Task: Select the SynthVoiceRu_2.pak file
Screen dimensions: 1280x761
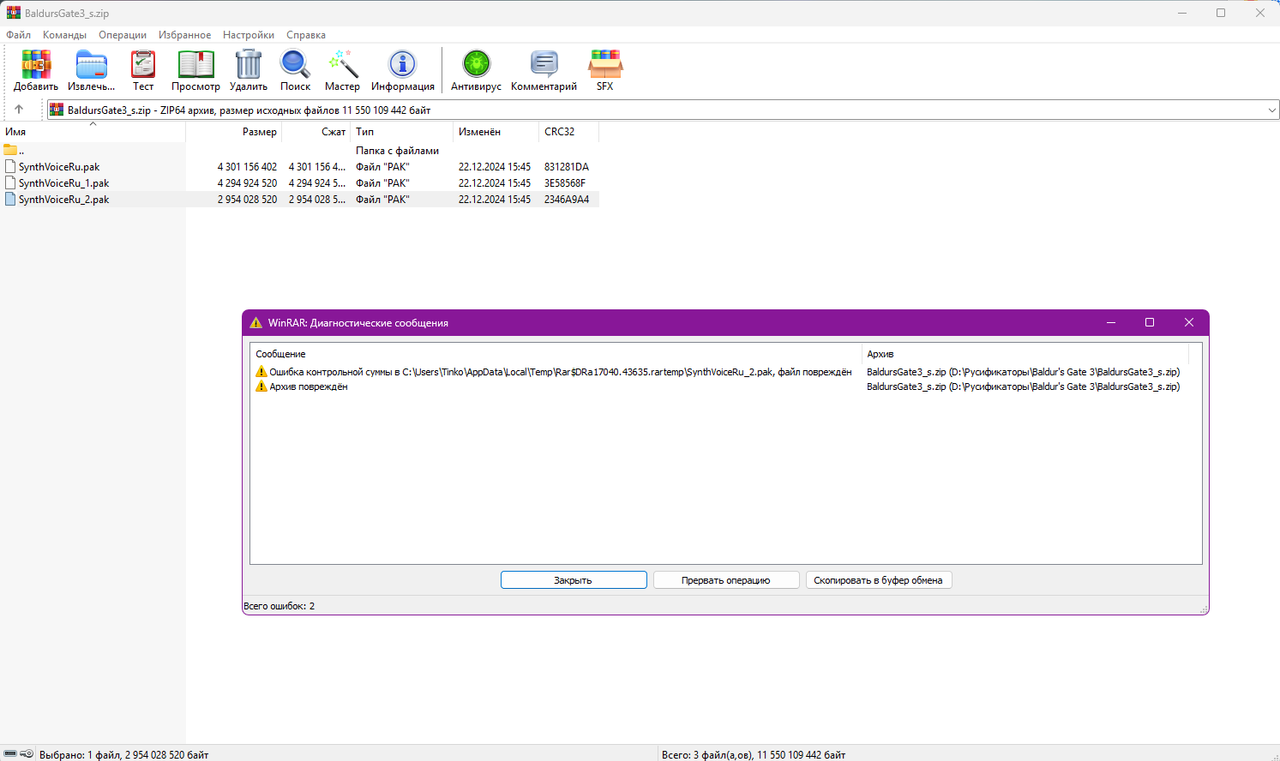Action: (x=63, y=199)
